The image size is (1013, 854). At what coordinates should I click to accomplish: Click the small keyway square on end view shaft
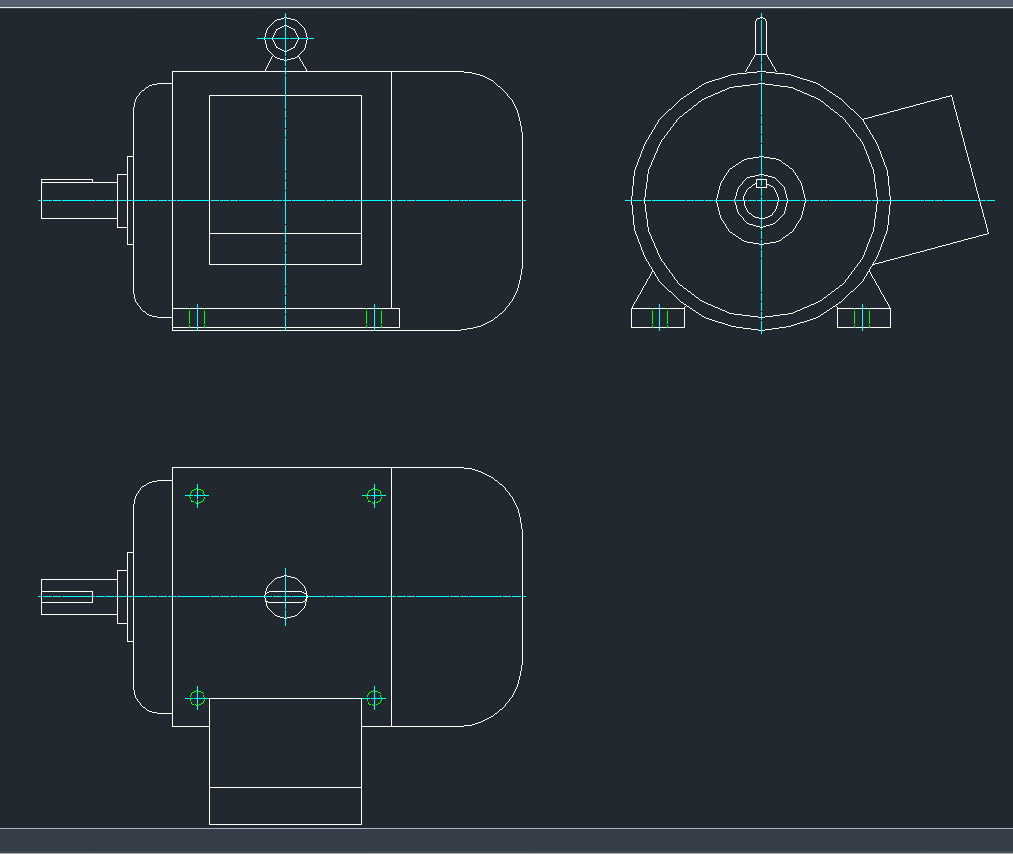point(761,184)
